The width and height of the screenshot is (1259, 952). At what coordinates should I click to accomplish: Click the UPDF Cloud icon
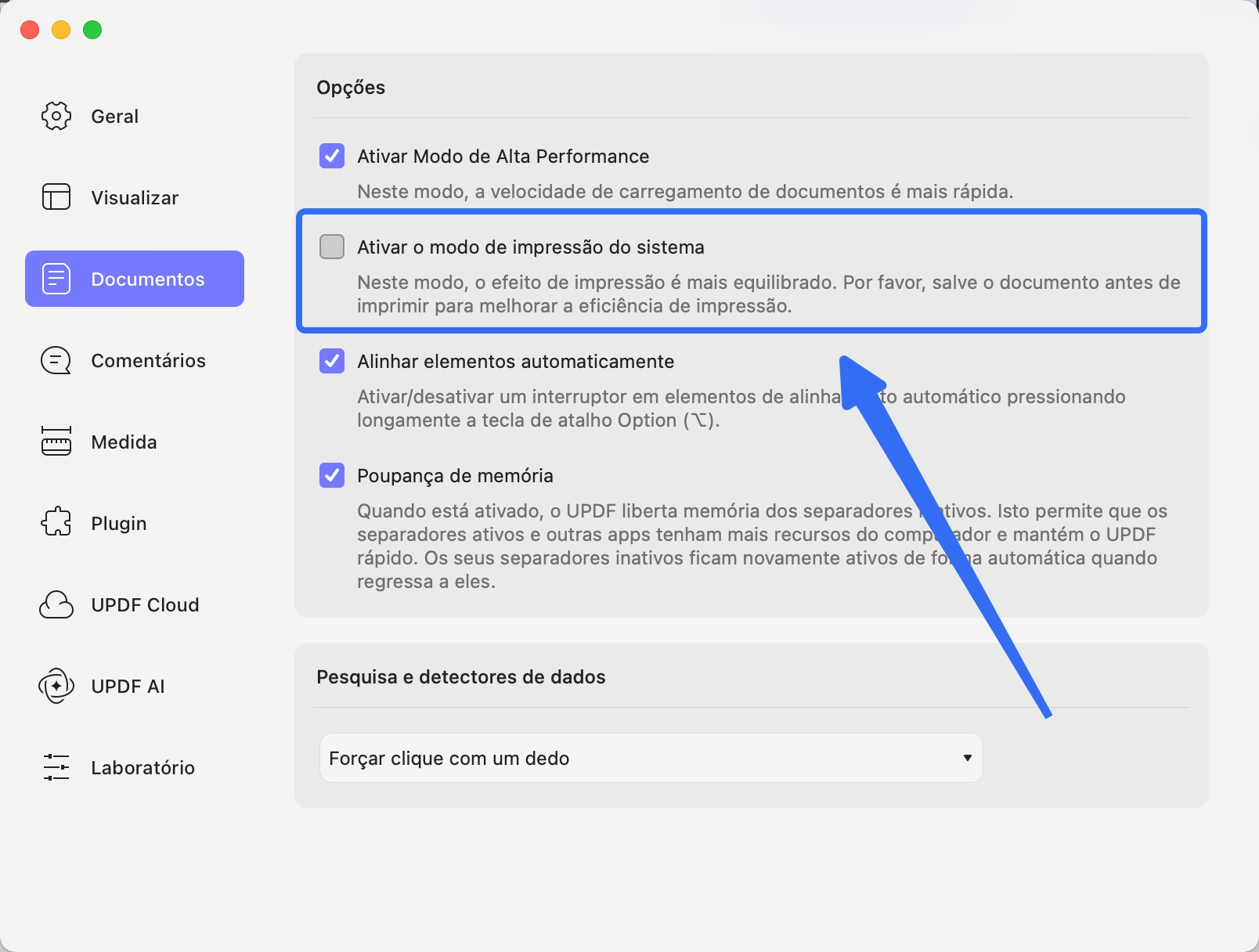click(x=56, y=604)
